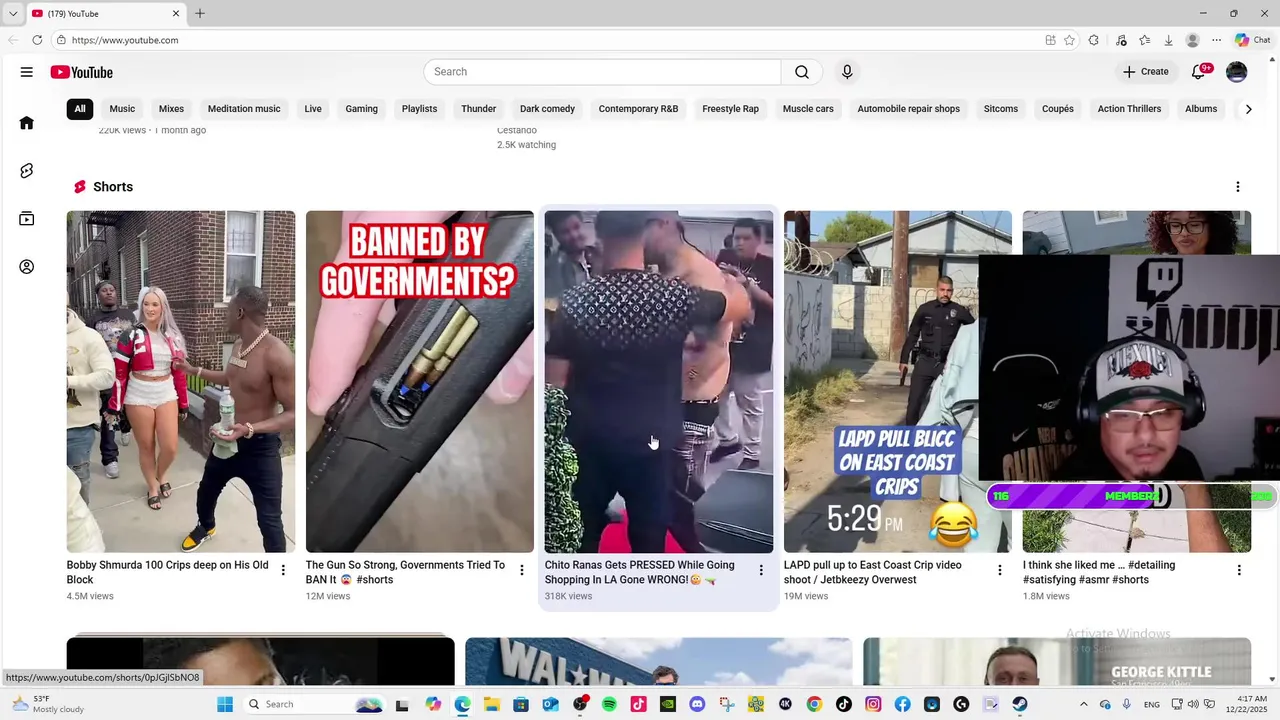Reload the page in the browser

point(37,40)
